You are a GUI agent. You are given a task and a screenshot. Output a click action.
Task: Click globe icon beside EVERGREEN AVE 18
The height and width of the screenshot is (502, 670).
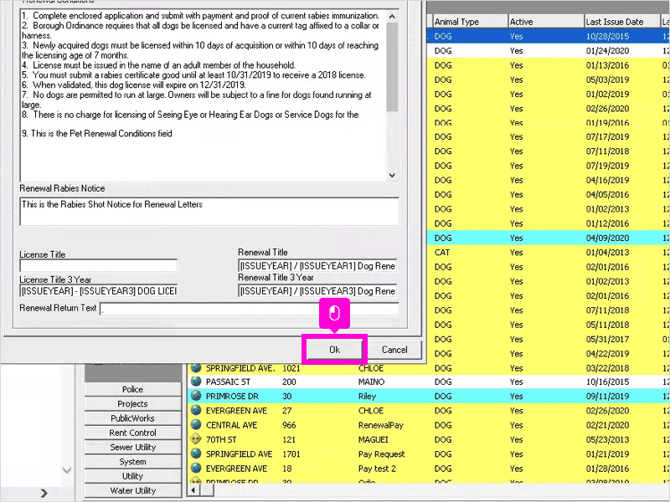click(196, 468)
